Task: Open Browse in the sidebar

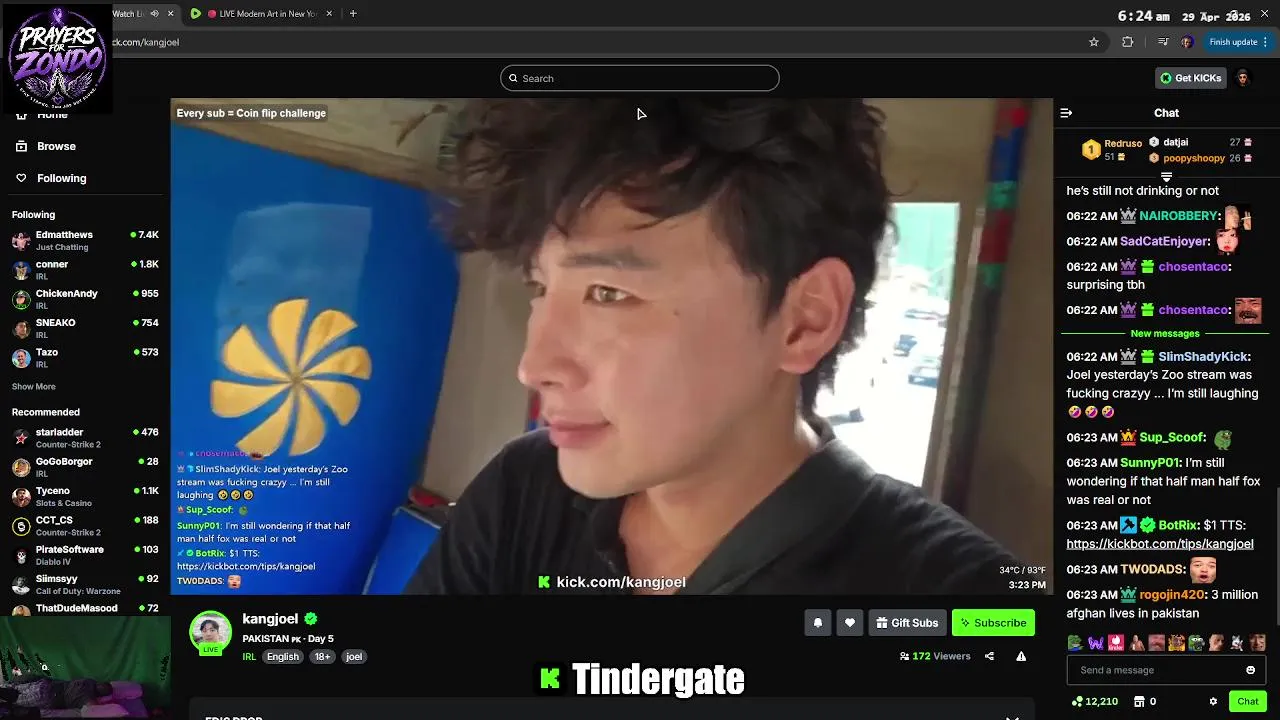Action: 56,146
